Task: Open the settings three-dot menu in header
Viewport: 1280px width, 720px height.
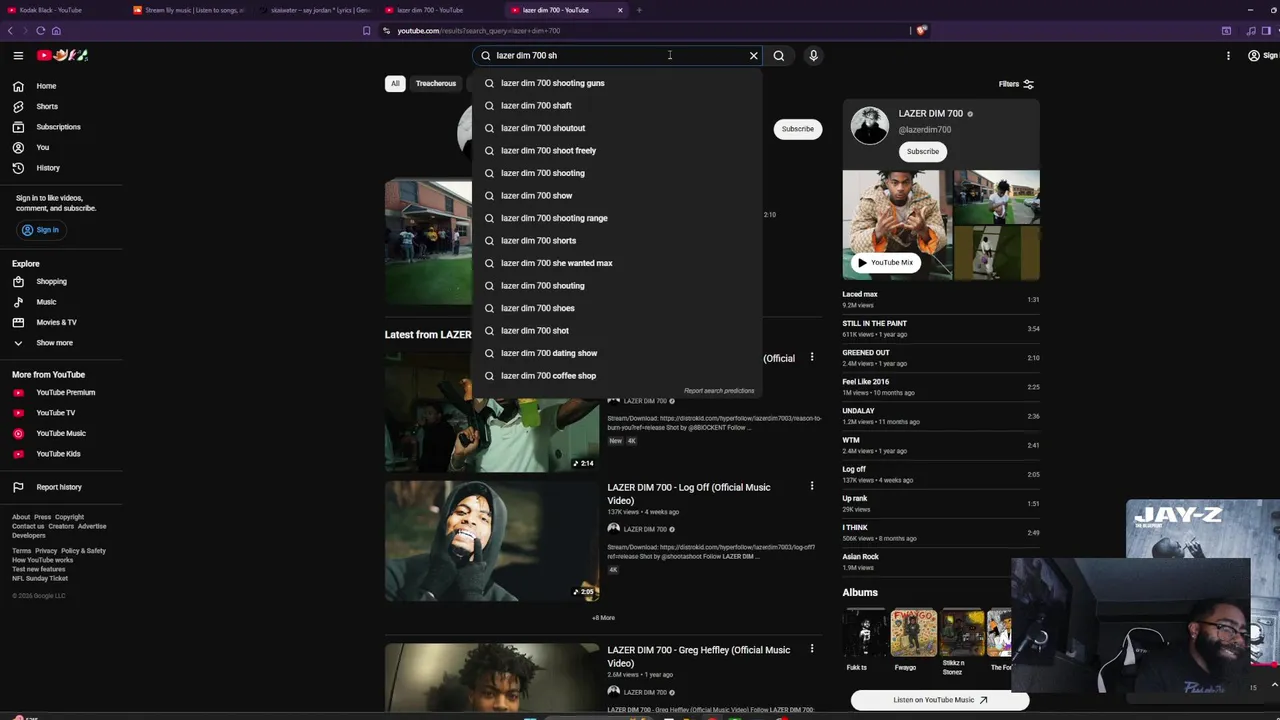Action: point(1228,56)
